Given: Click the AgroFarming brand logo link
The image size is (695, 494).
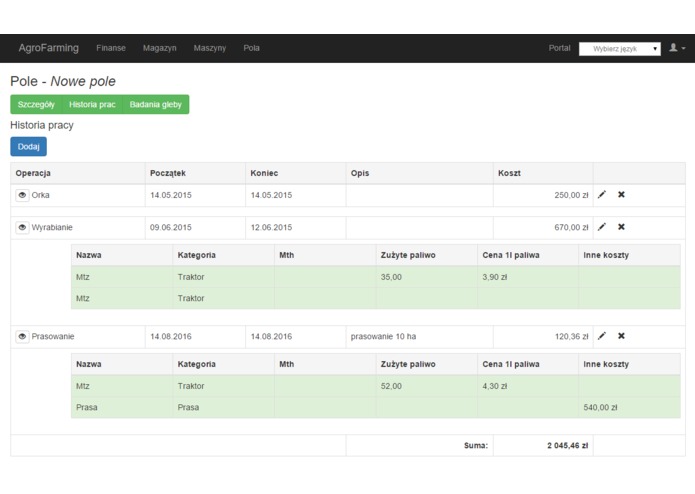Looking at the screenshot, I should (49, 48).
